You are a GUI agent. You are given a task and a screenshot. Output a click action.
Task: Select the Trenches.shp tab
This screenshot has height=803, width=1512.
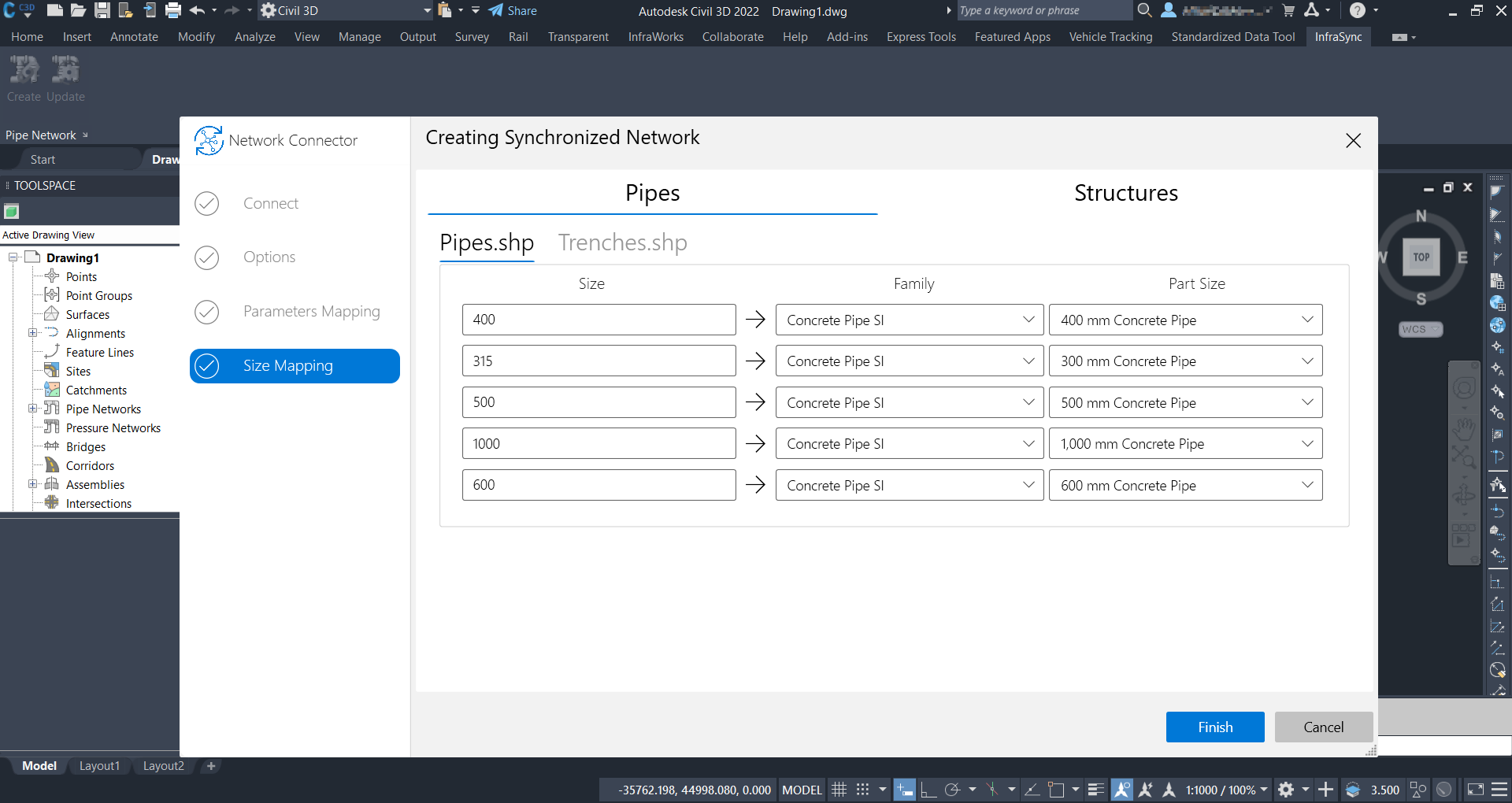622,243
